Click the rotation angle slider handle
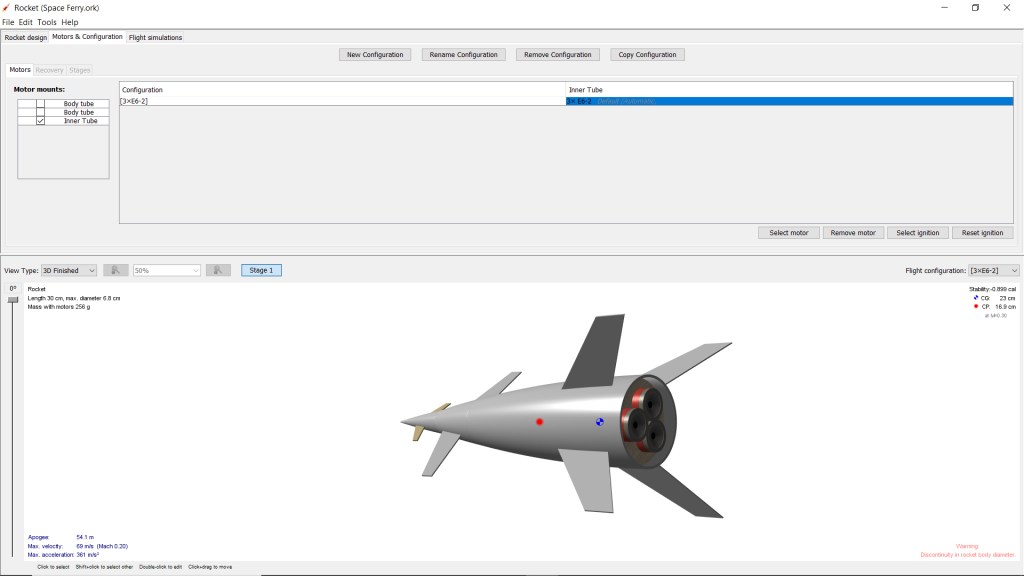This screenshot has width=1024, height=576. point(13,297)
